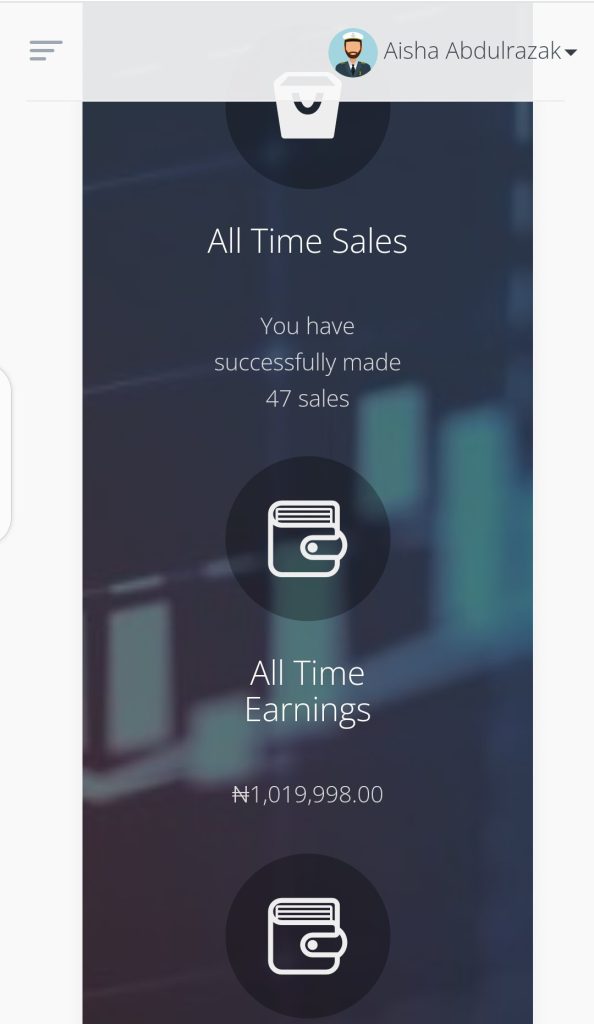
Task: Click the blurred teal bar at card bottom-left
Action: 138,676
